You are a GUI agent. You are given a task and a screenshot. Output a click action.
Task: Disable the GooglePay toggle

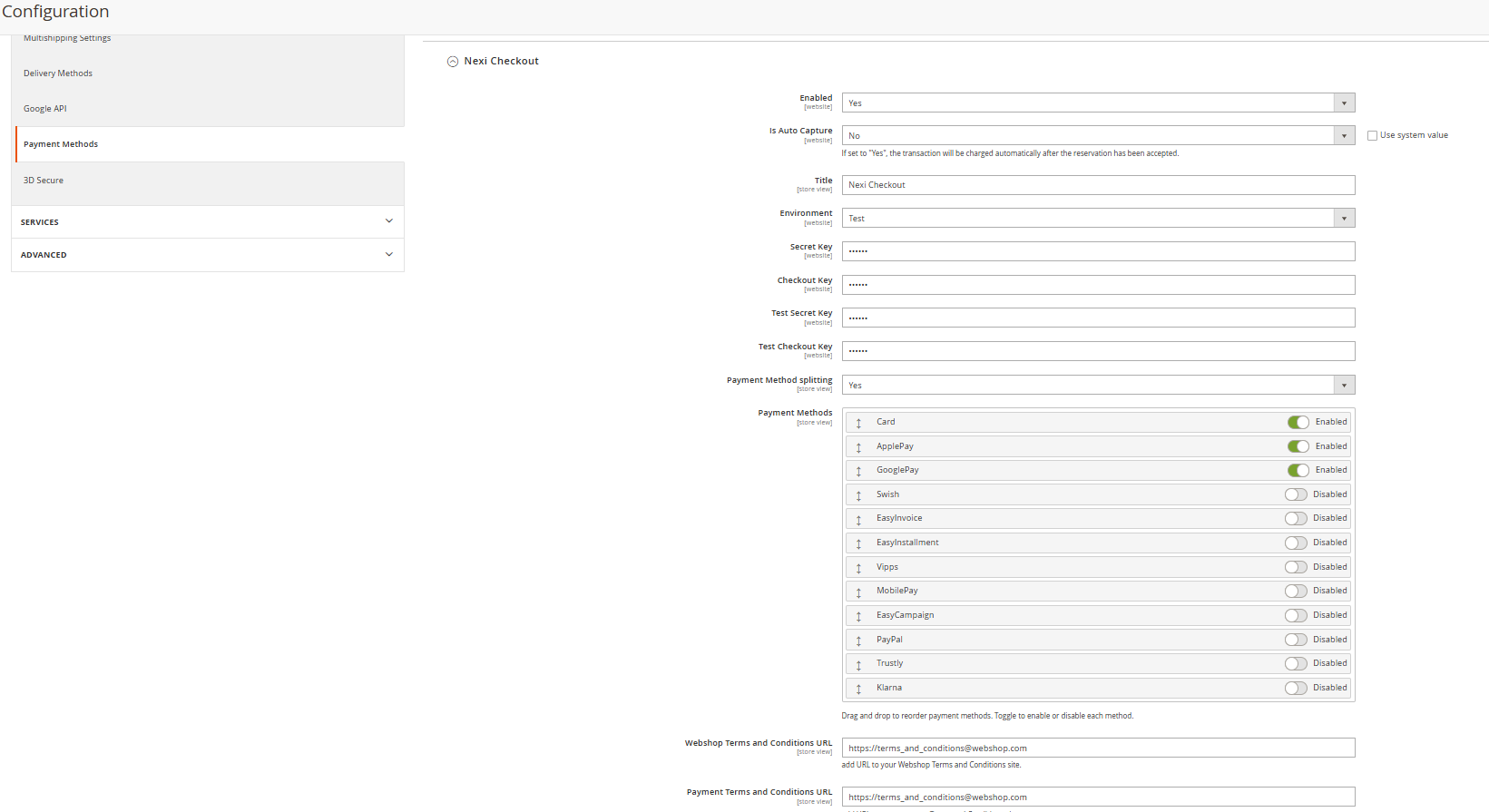pos(1298,470)
